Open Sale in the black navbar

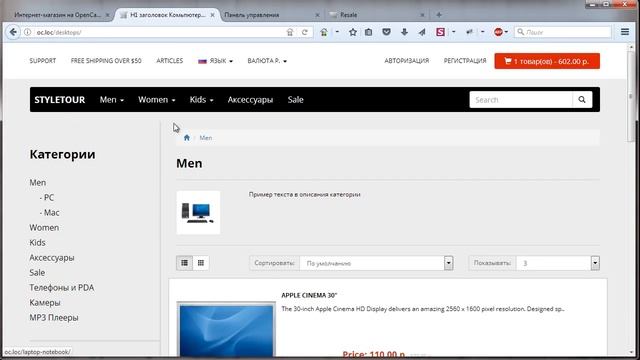296,100
